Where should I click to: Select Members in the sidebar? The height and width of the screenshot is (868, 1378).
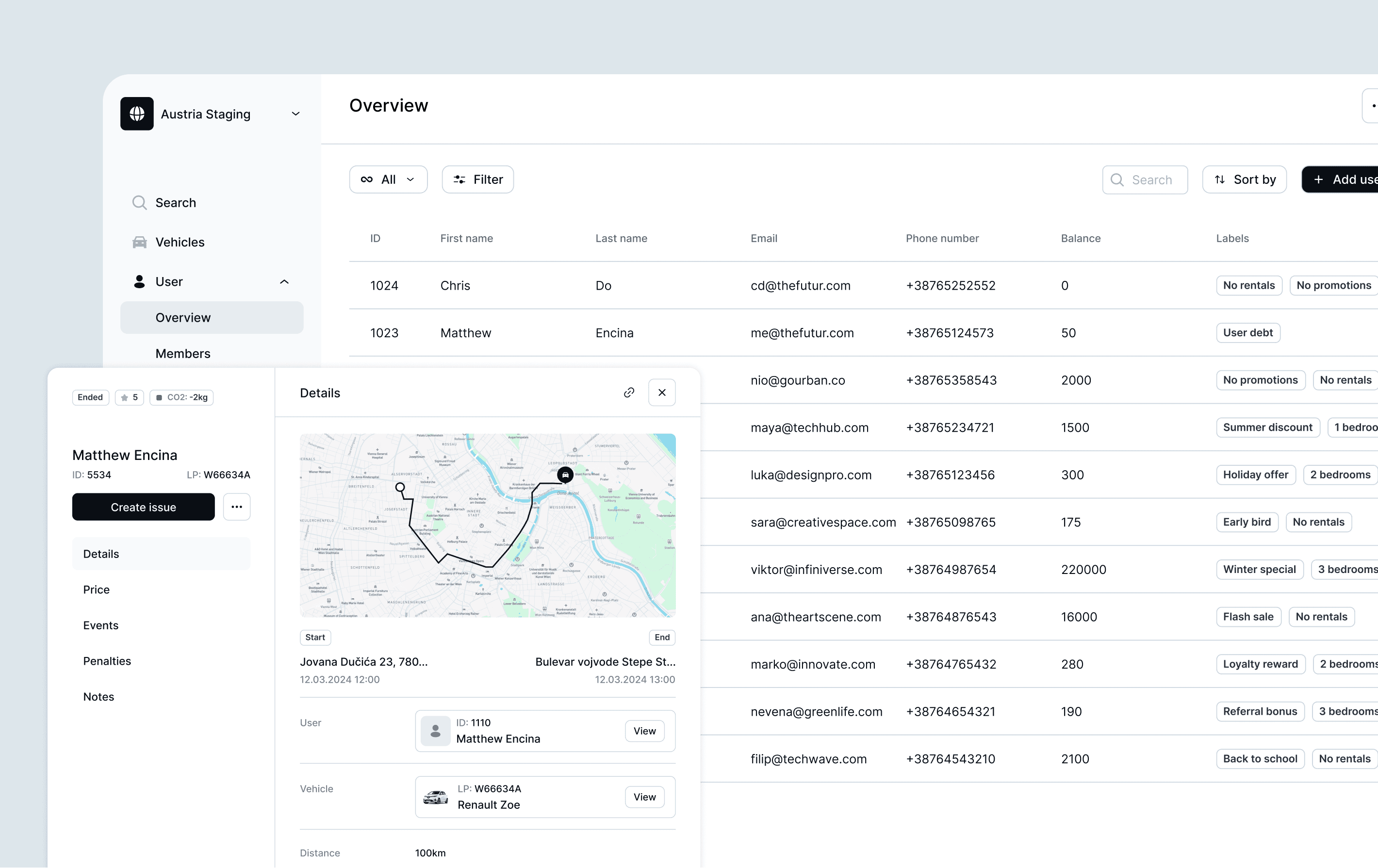(182, 354)
